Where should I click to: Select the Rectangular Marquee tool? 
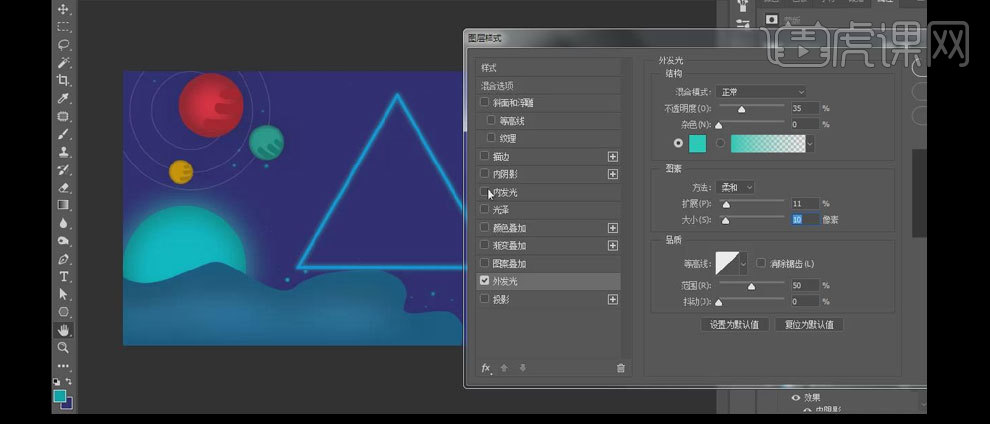coord(64,27)
